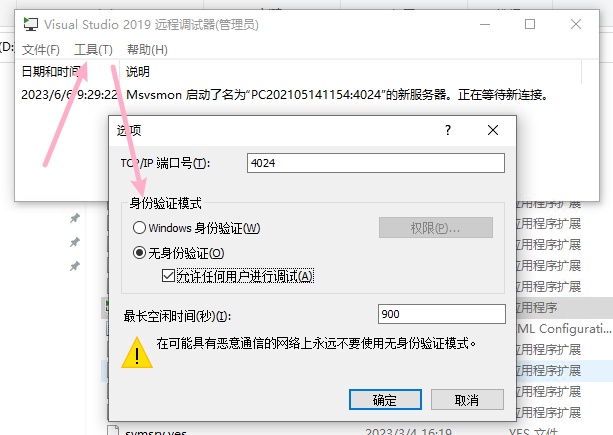Click the Visual Studio remote debugger app icon
The width and height of the screenshot is (613, 435).
coord(31,24)
